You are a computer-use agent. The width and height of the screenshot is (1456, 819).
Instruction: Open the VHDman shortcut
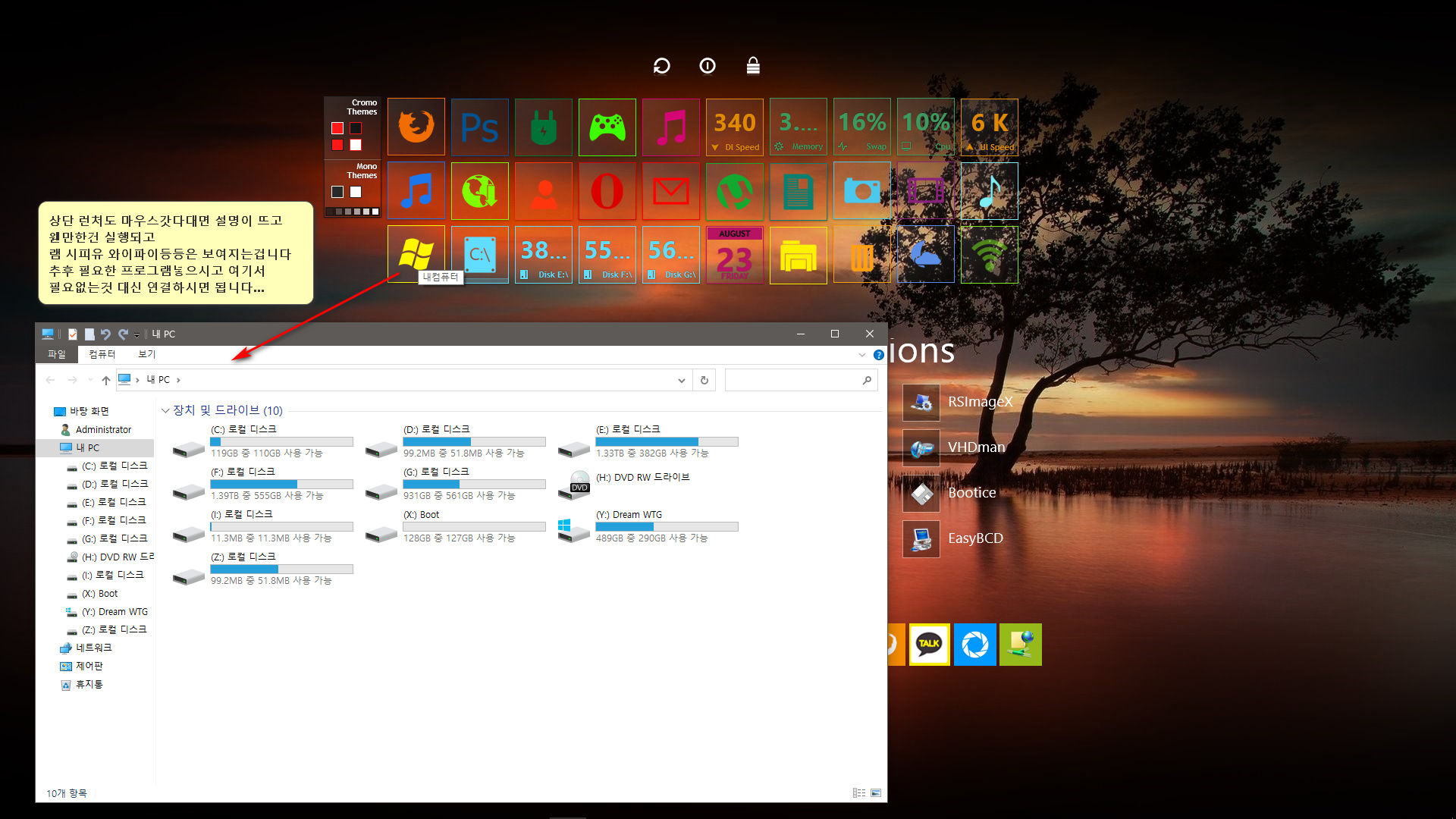(x=954, y=447)
